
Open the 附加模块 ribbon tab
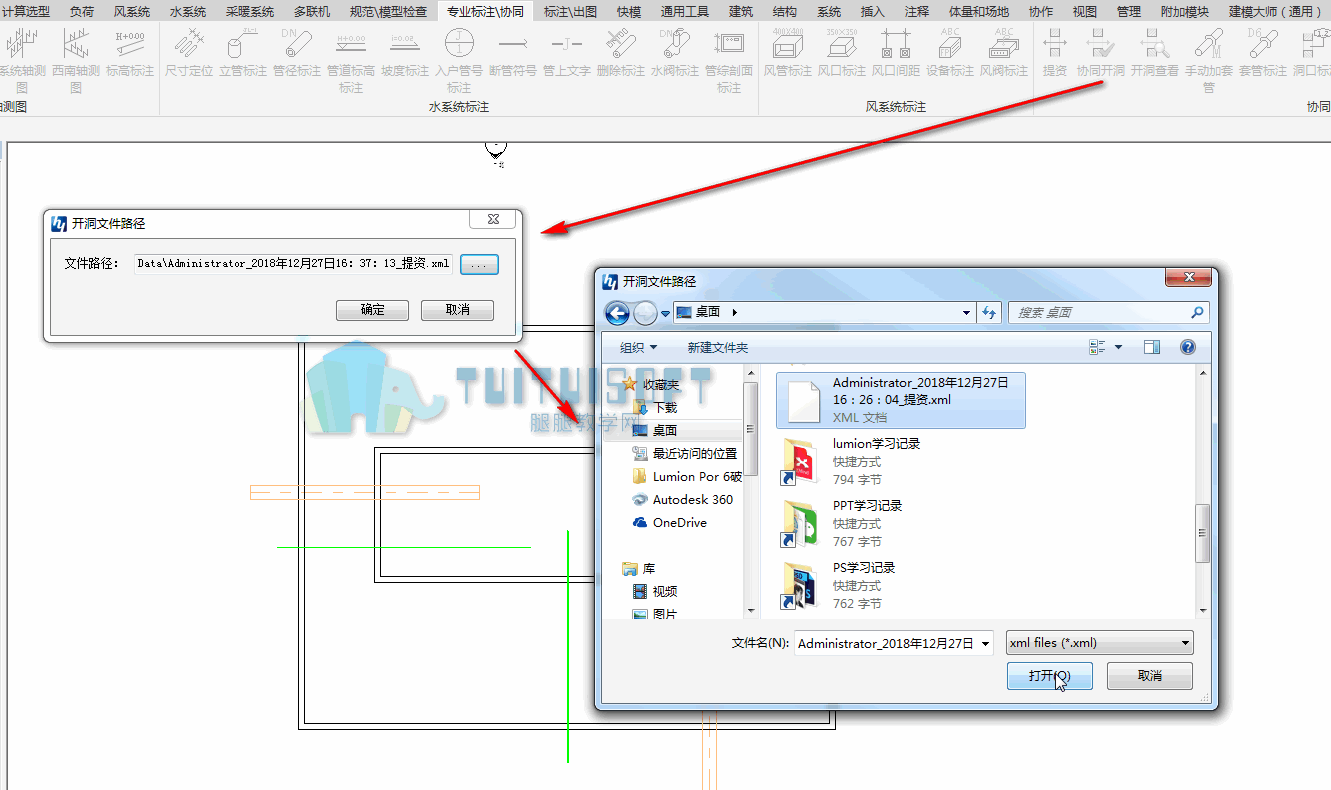pos(1185,12)
